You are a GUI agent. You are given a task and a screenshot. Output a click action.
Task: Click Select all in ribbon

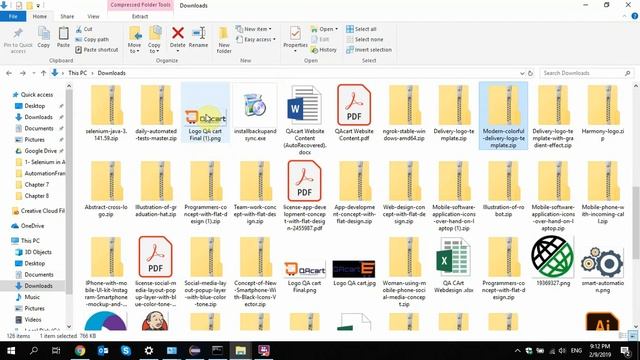click(361, 29)
